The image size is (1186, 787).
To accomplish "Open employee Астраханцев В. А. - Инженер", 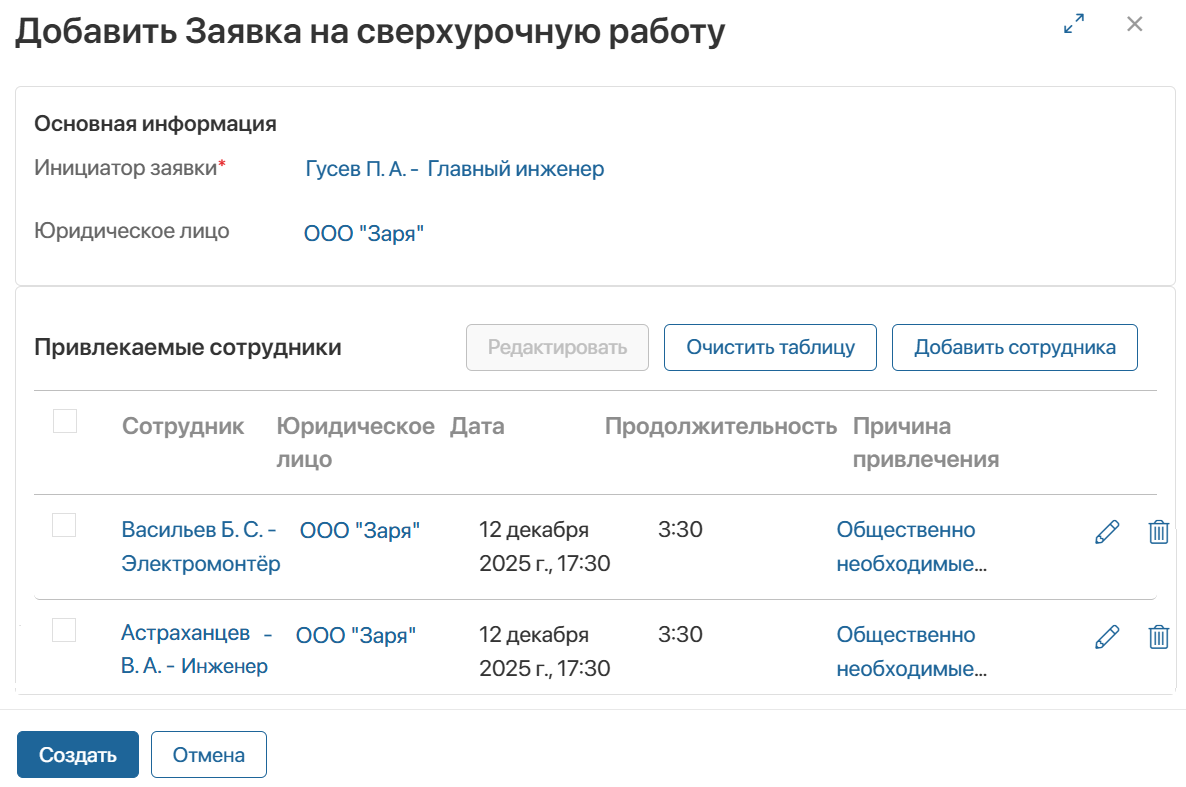I will point(197,649).
